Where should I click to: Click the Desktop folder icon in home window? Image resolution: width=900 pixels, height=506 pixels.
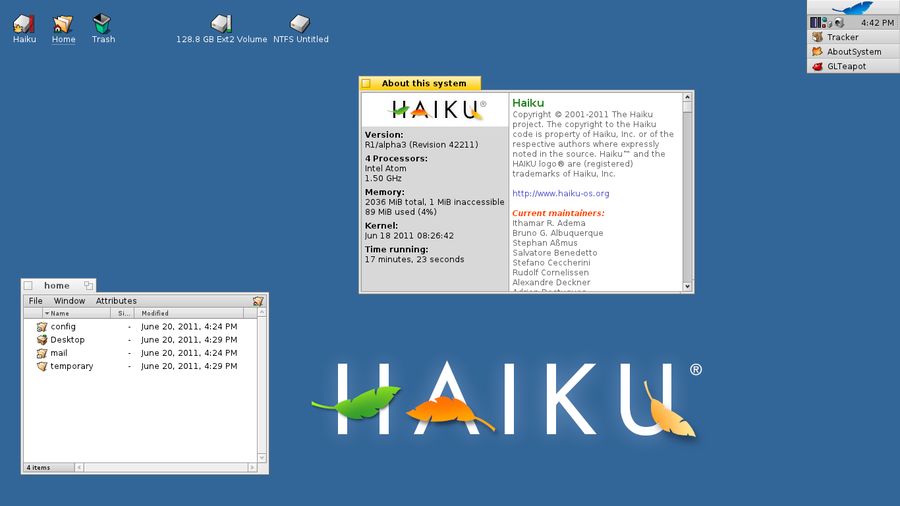pyautogui.click(x=42, y=340)
